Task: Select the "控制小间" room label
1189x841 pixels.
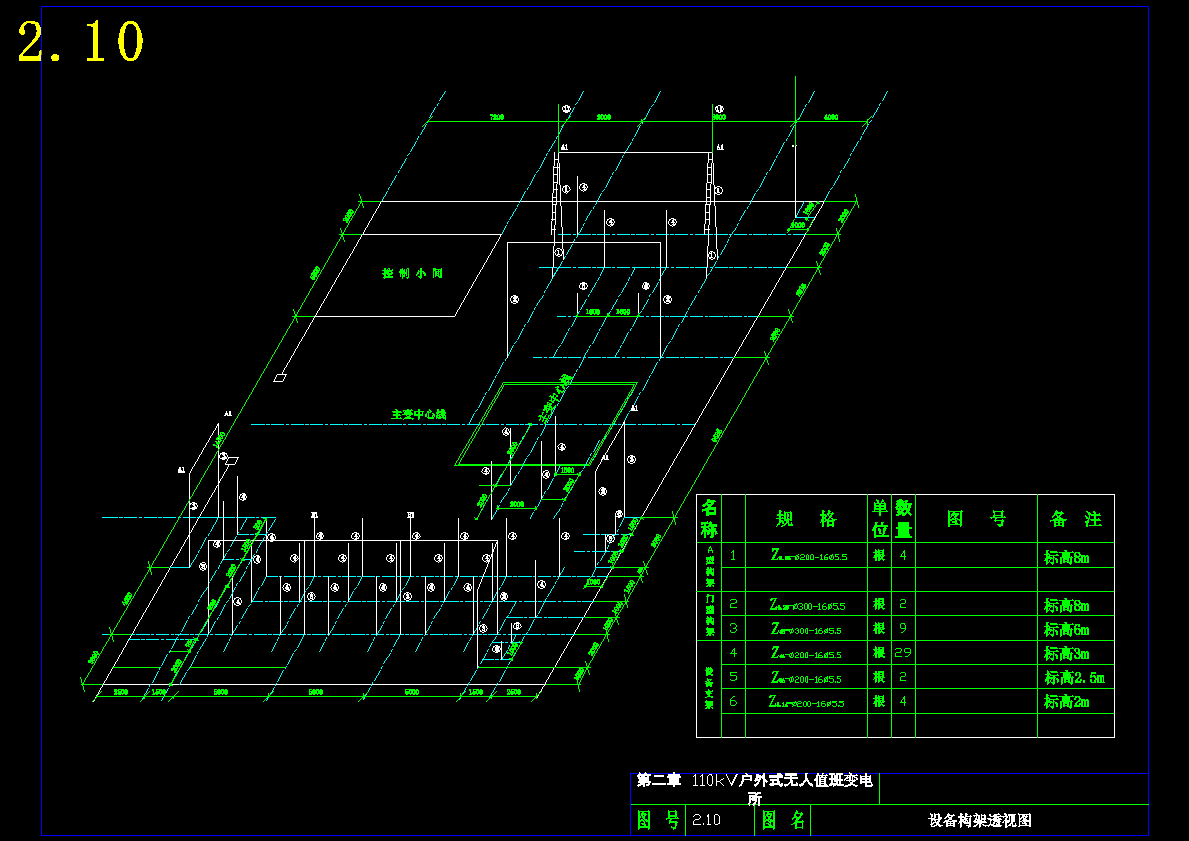Action: pos(413,273)
